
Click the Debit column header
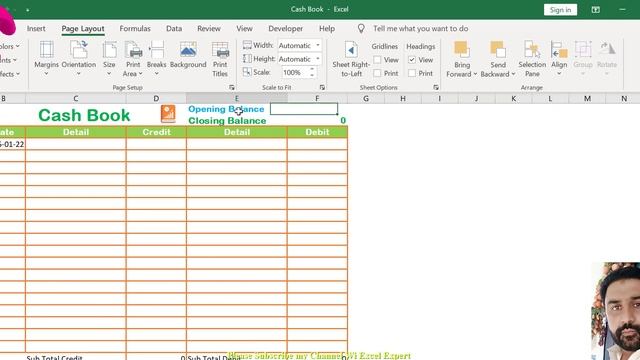coord(317,132)
